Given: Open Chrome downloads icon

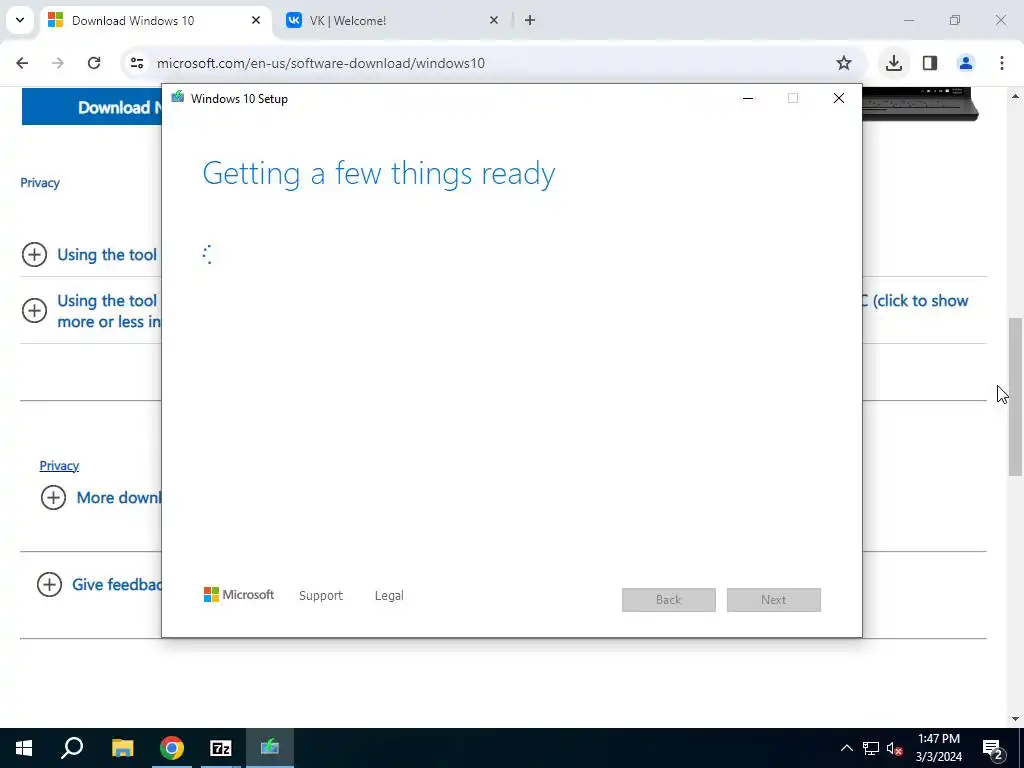Looking at the screenshot, I should [x=893, y=63].
